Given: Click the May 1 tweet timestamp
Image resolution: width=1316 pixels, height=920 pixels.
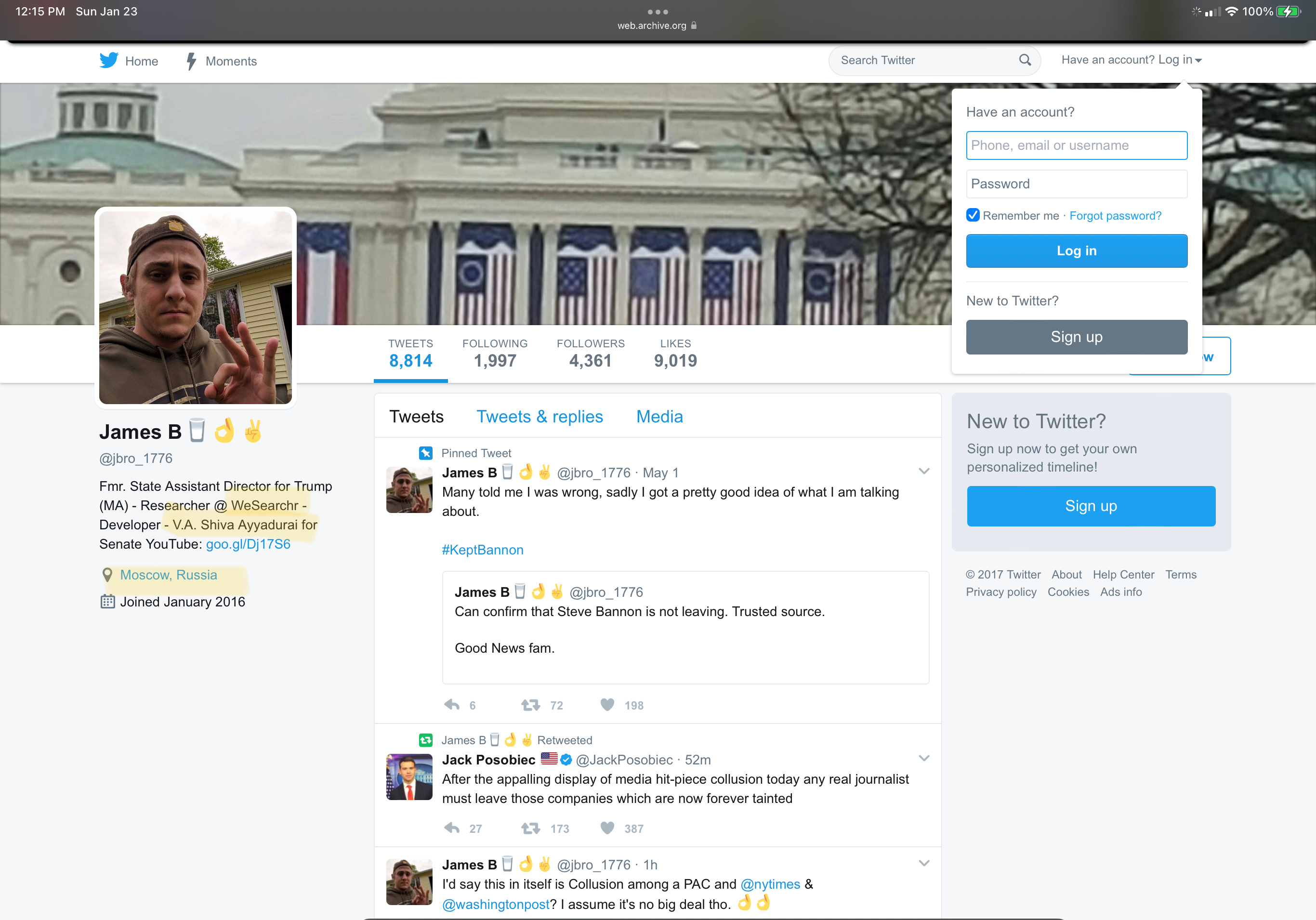Looking at the screenshot, I should pyautogui.click(x=660, y=473).
